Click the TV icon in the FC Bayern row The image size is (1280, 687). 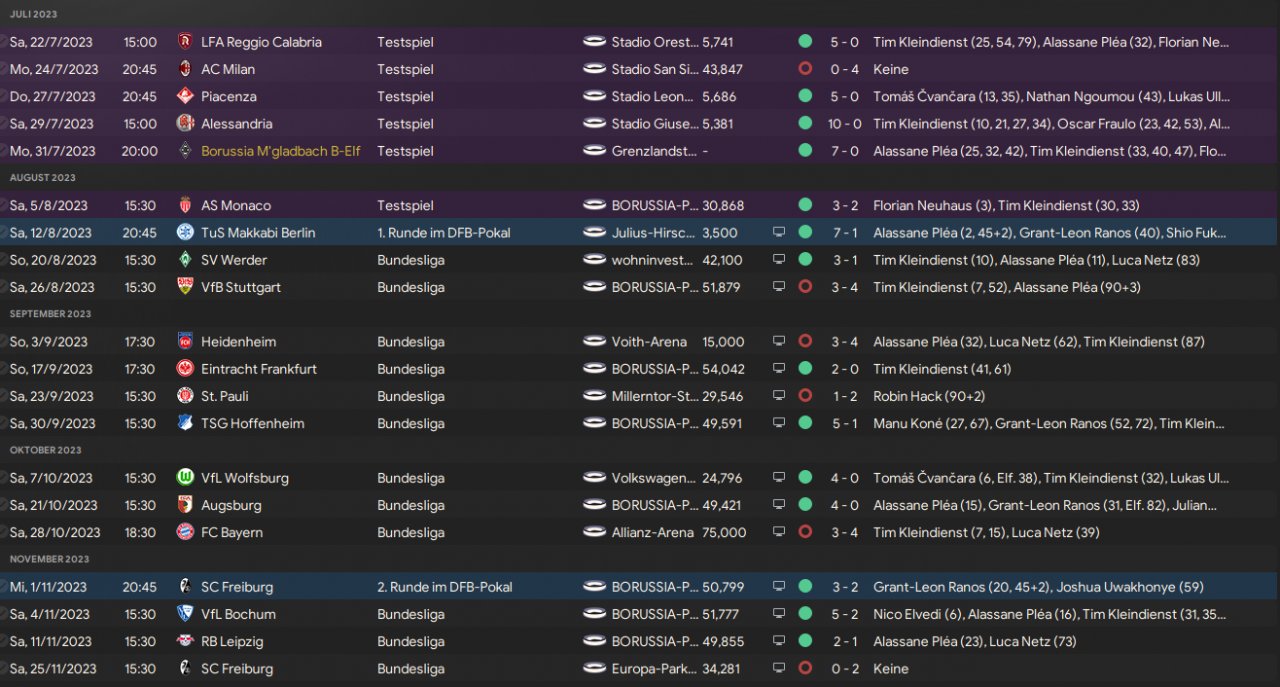click(x=779, y=532)
